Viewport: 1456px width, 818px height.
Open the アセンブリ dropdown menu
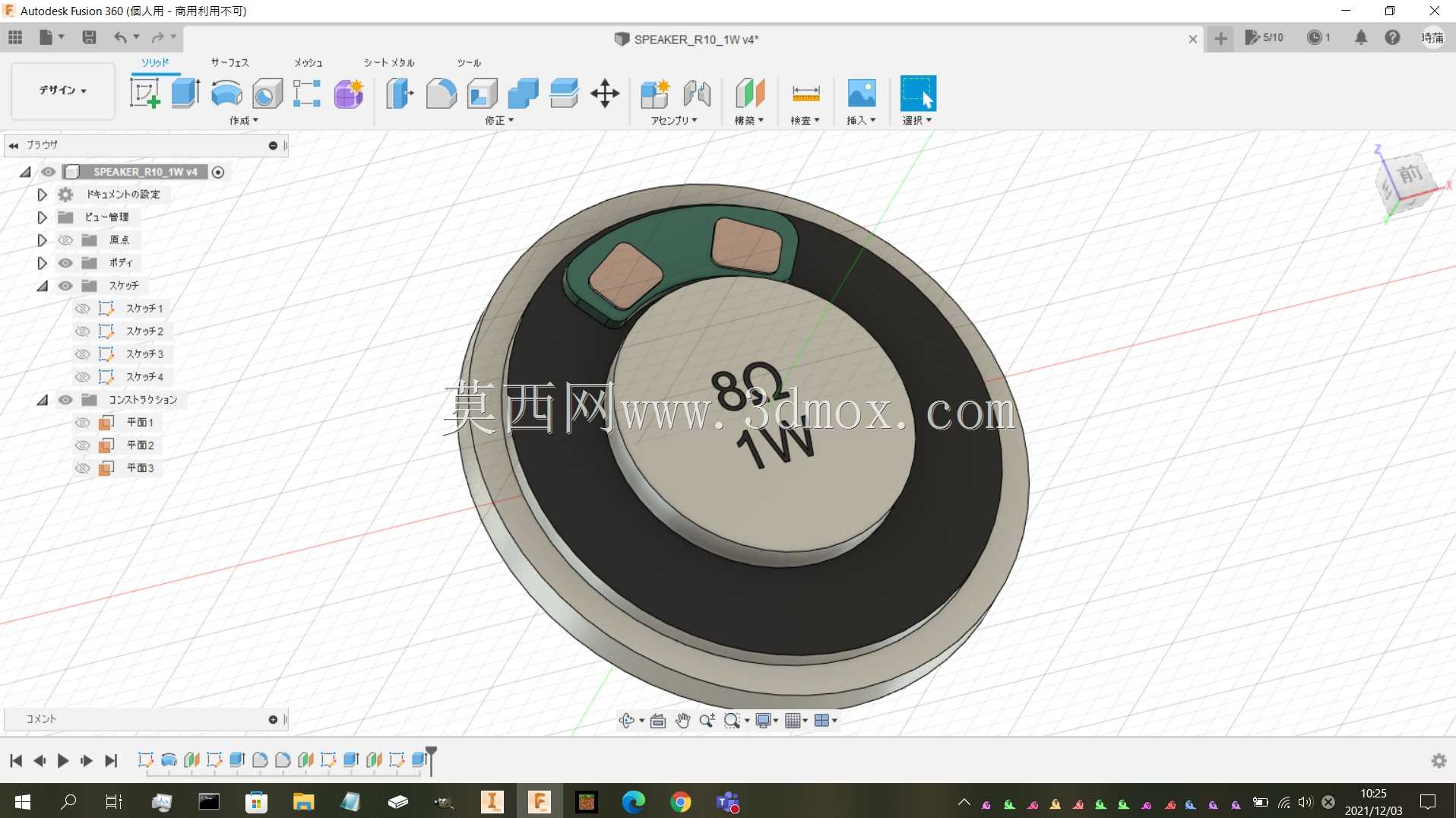click(674, 120)
